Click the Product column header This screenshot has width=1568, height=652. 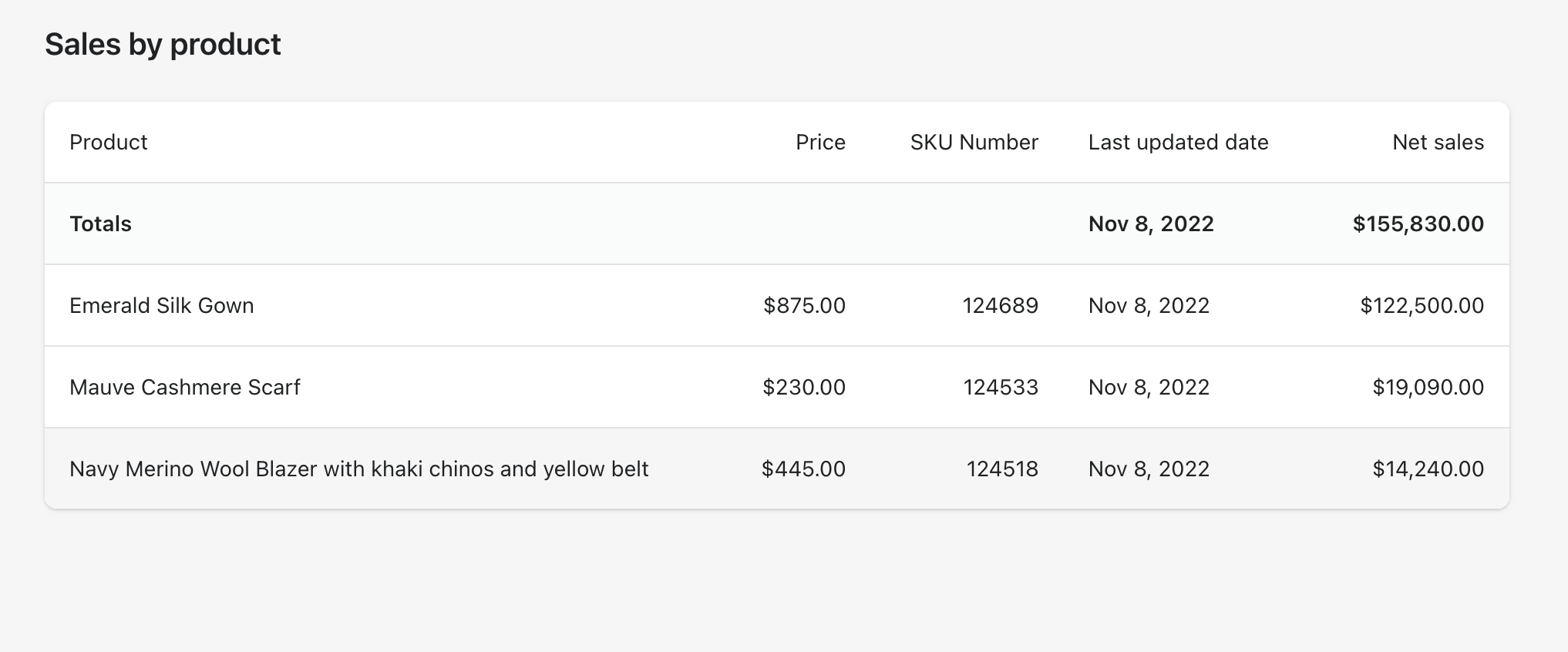pos(109,143)
